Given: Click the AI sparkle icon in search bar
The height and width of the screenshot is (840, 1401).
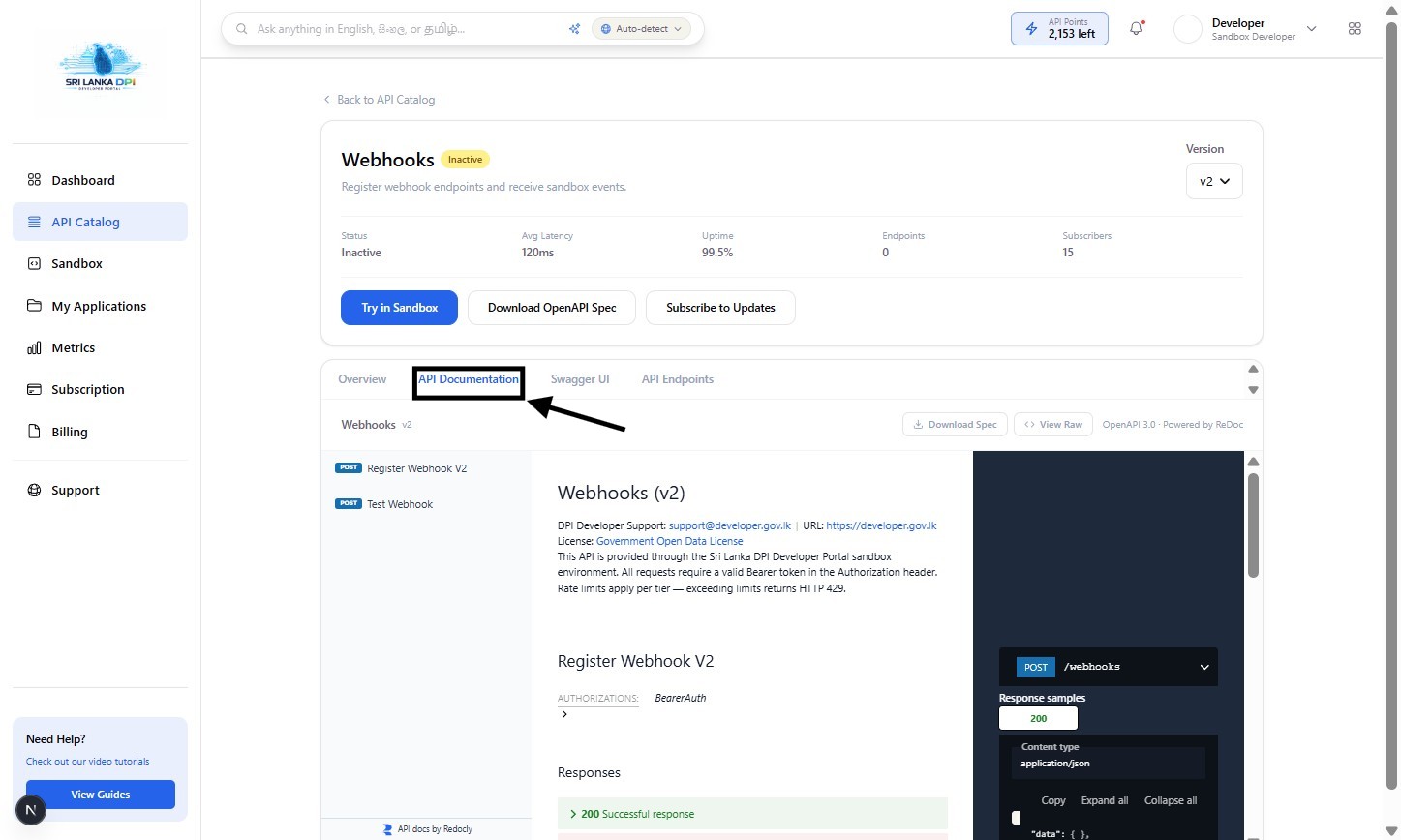Looking at the screenshot, I should click(574, 29).
